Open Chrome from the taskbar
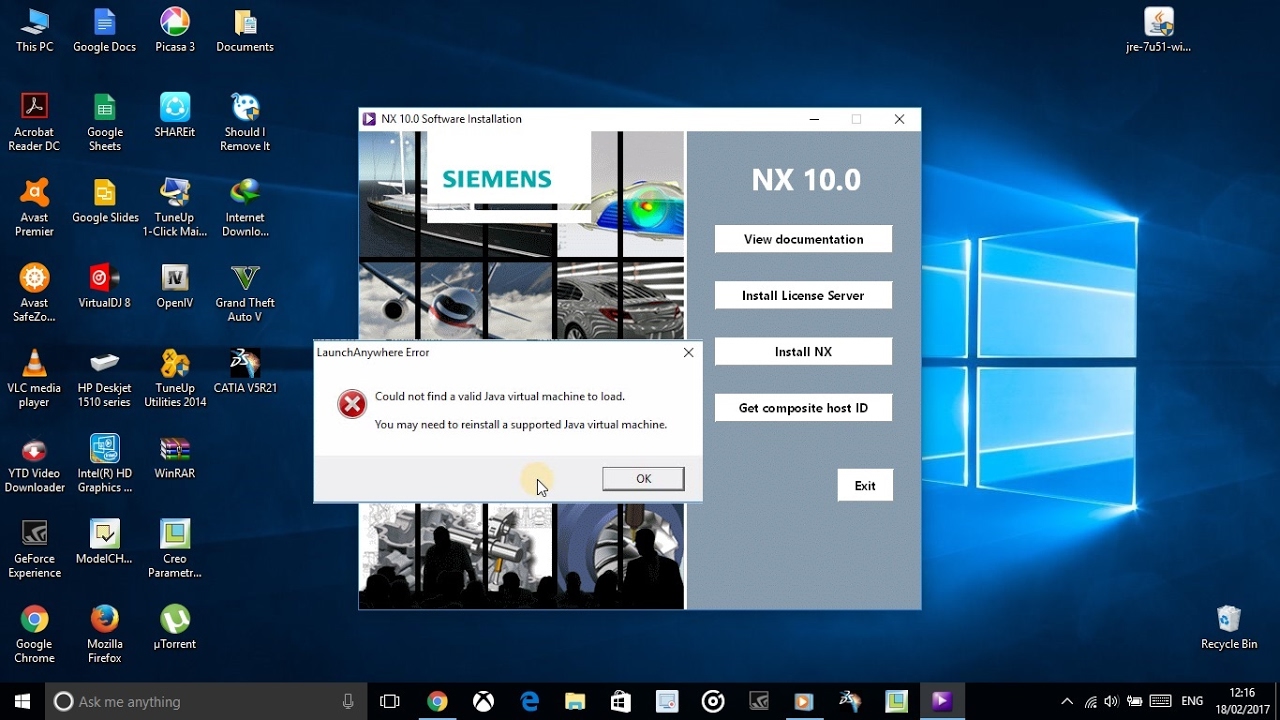The height and width of the screenshot is (720, 1280). [x=437, y=702]
